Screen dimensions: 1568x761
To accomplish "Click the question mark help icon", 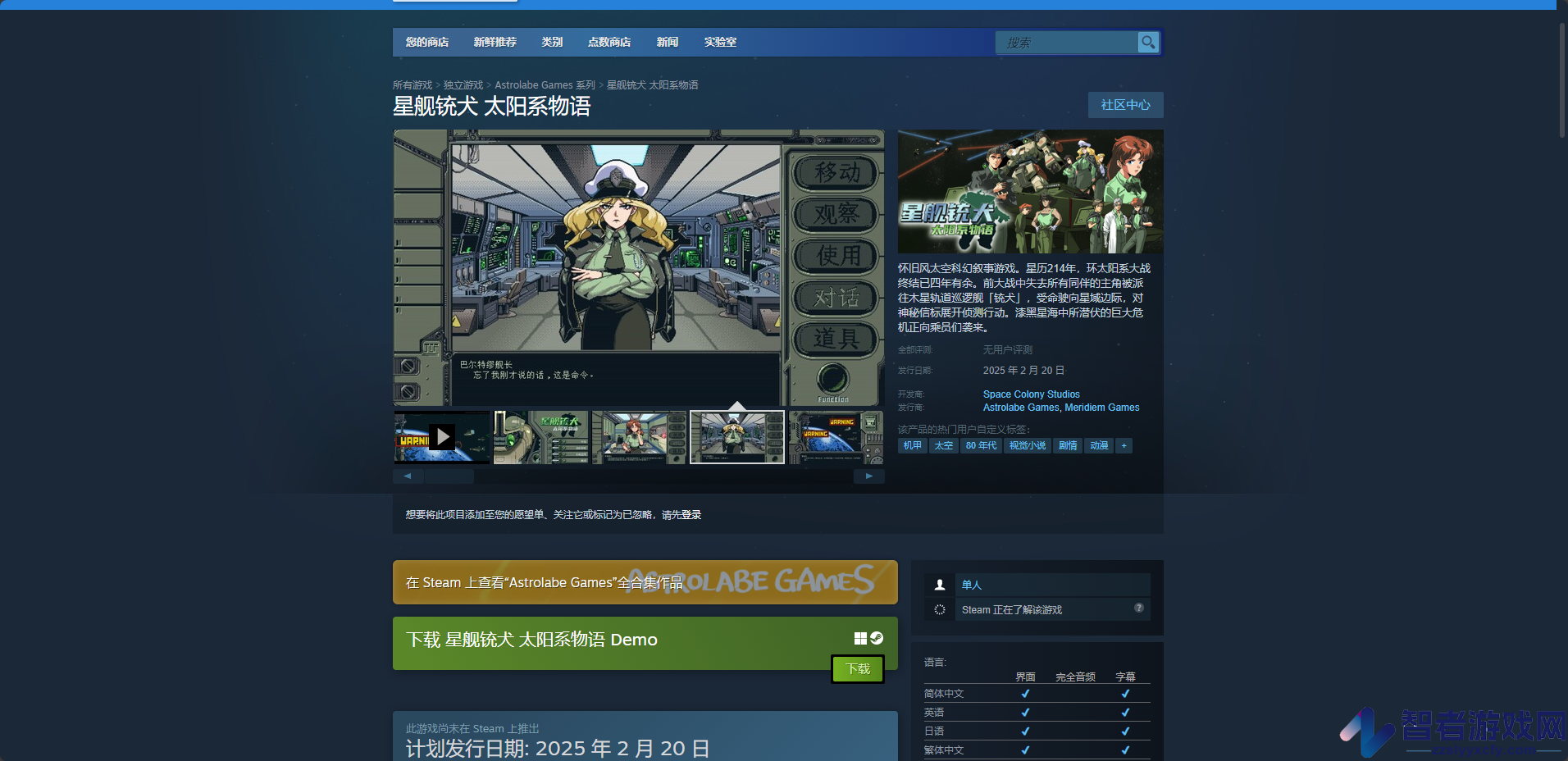I will 1138,608.
